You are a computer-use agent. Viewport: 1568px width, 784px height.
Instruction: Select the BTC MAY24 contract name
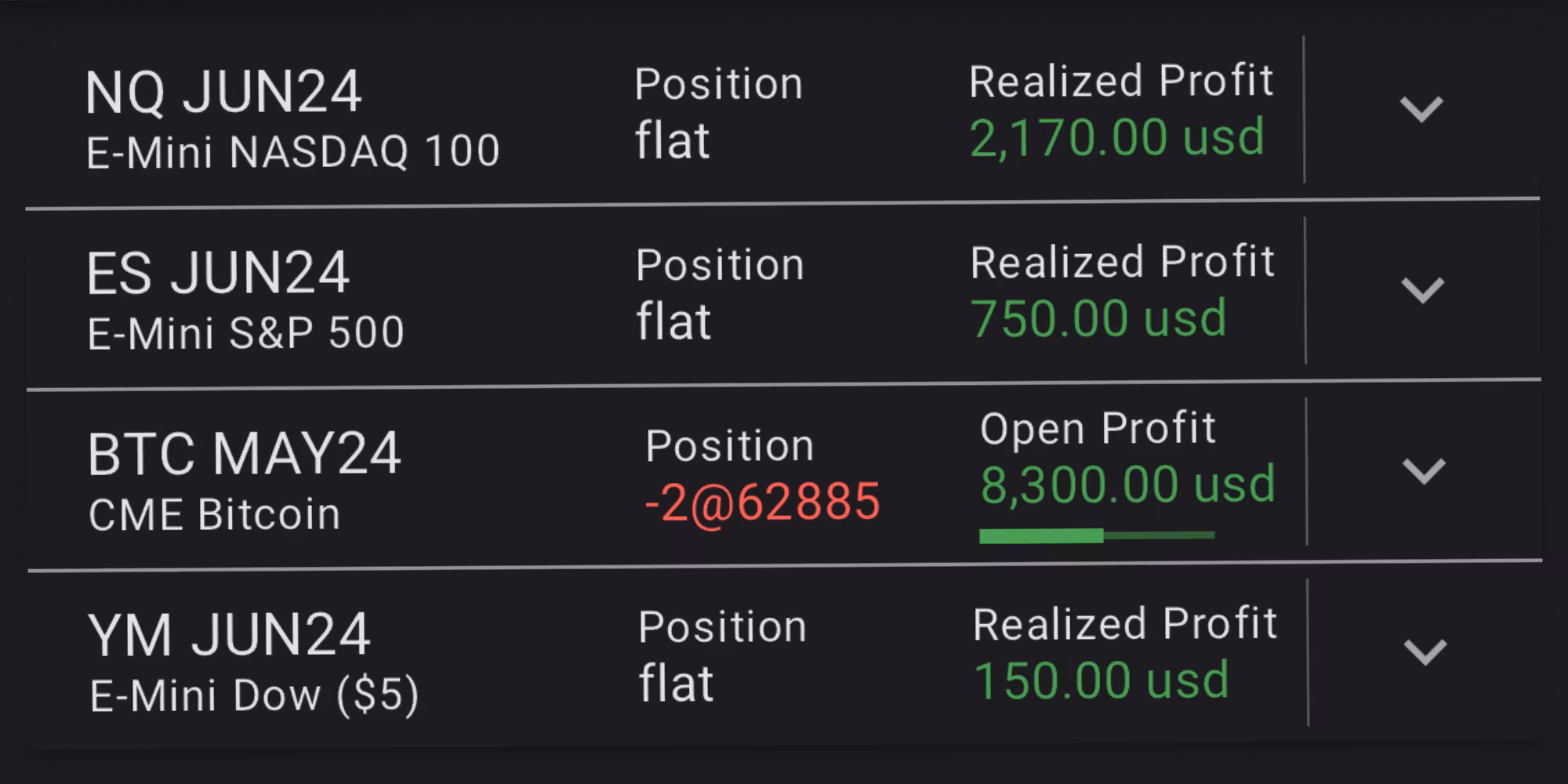244,455
